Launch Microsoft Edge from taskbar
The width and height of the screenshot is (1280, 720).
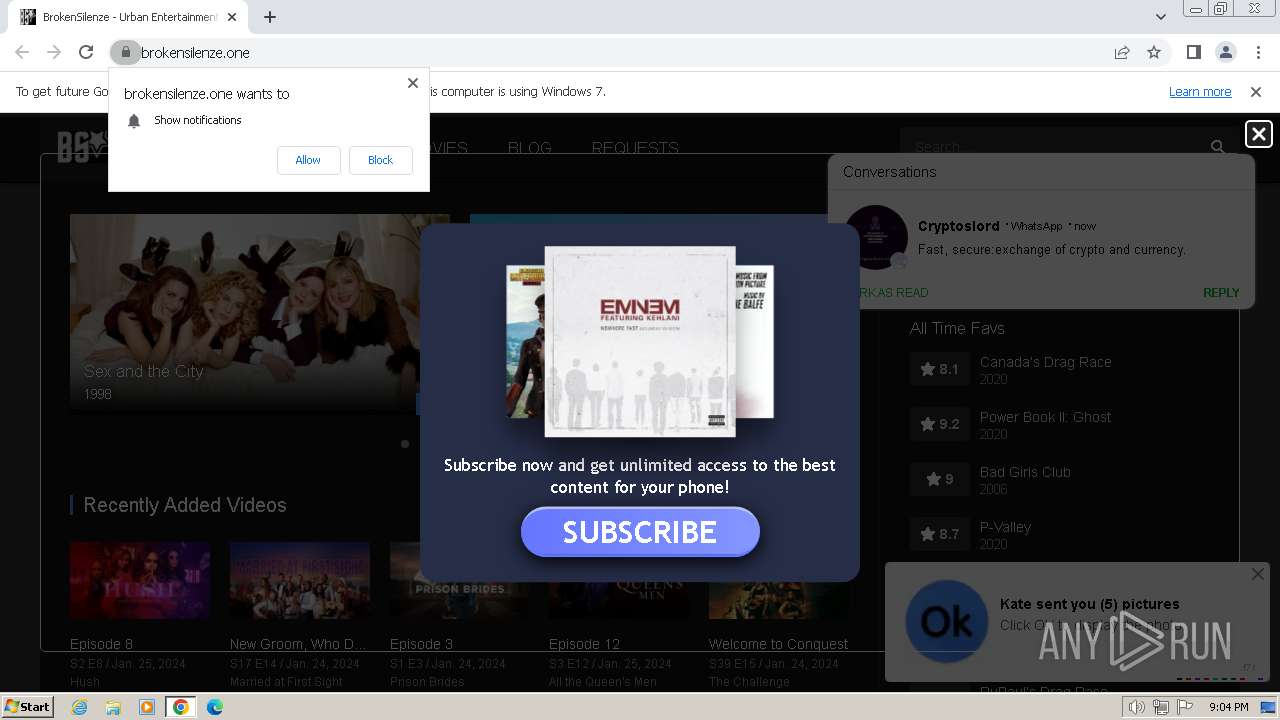(215, 707)
